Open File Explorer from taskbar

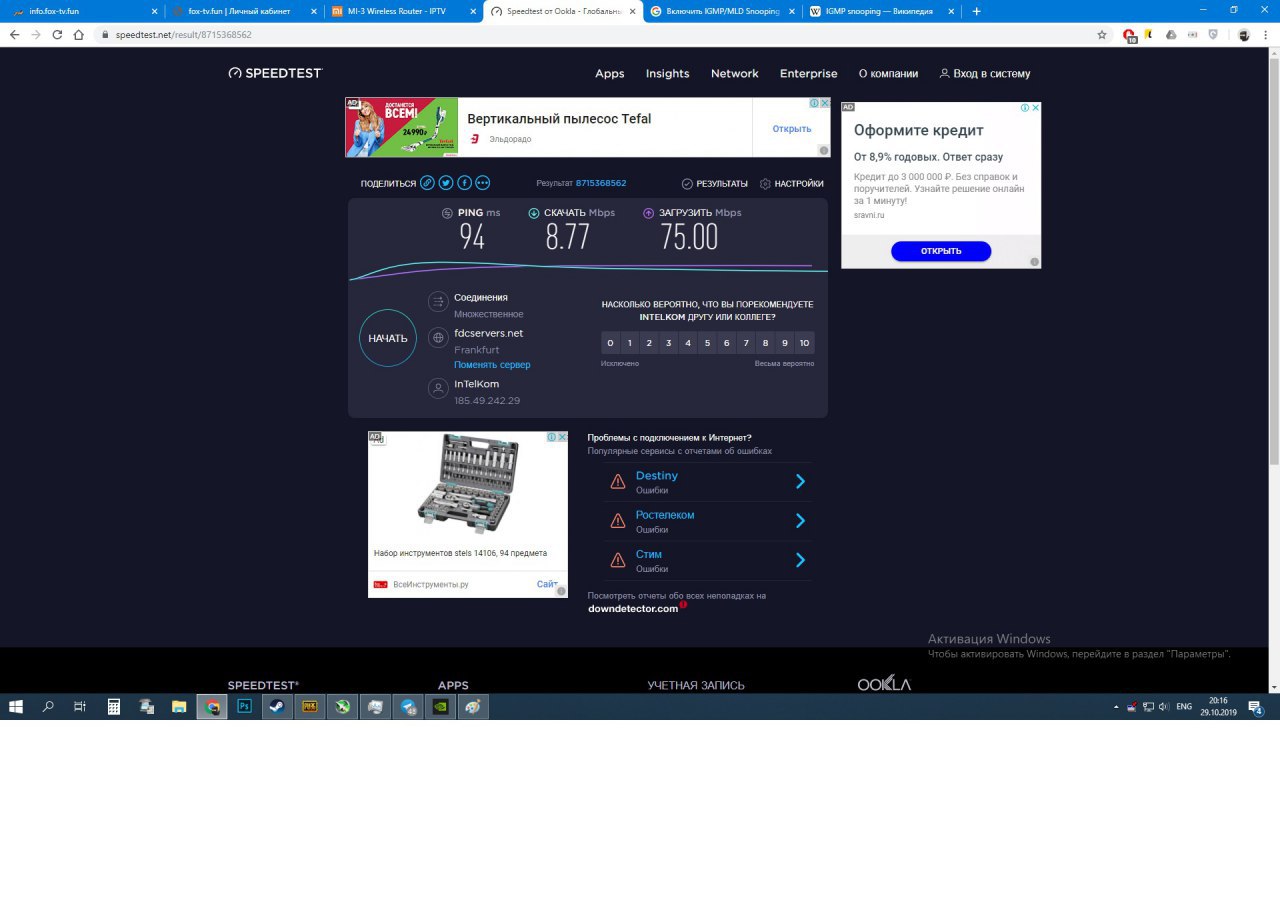[x=179, y=706]
